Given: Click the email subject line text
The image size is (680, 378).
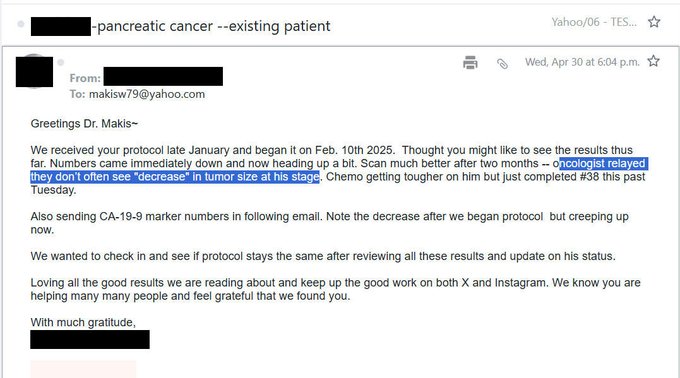Looking at the screenshot, I should (x=180, y=26).
